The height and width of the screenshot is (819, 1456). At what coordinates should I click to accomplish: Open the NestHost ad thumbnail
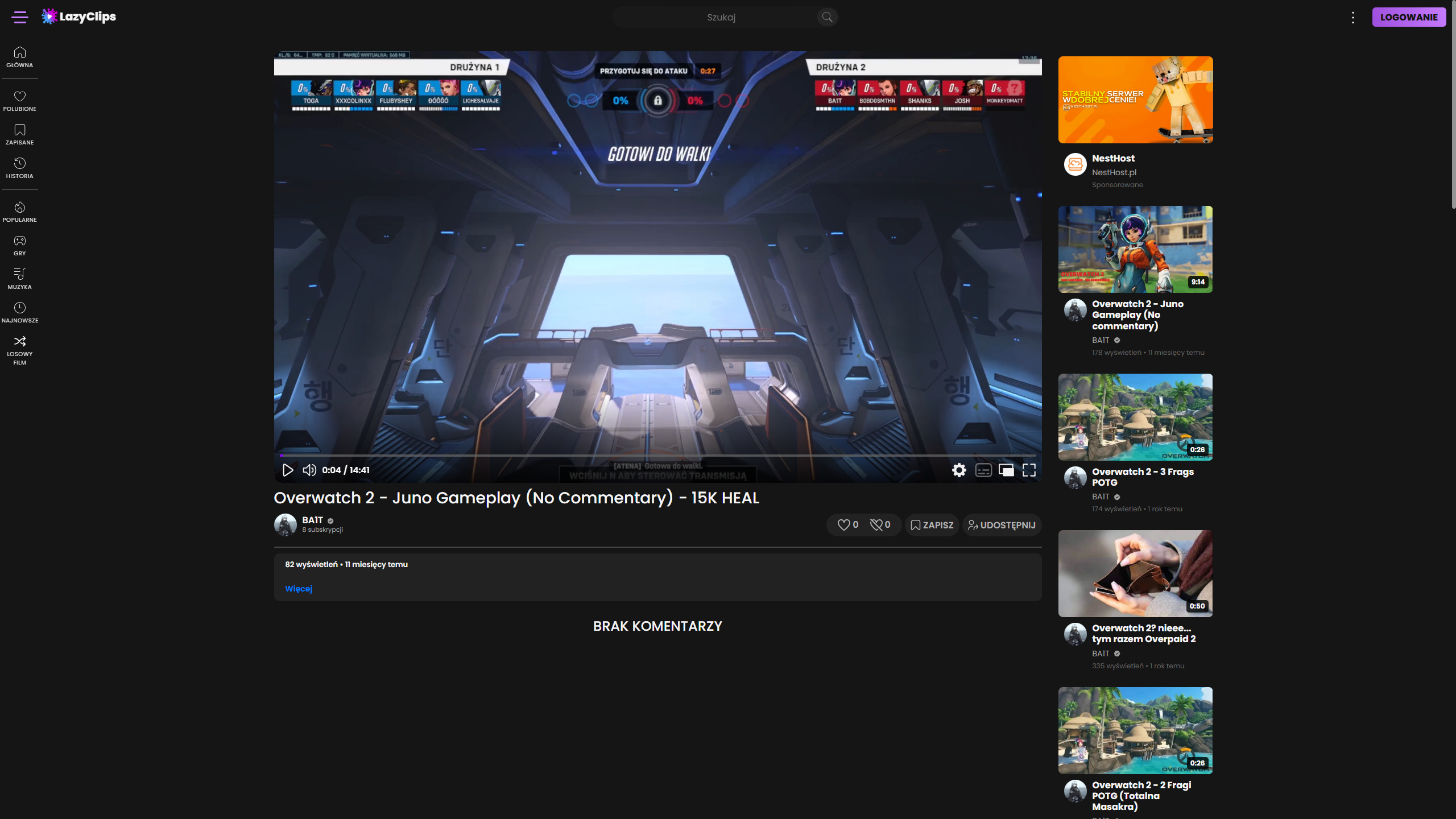[x=1135, y=100]
